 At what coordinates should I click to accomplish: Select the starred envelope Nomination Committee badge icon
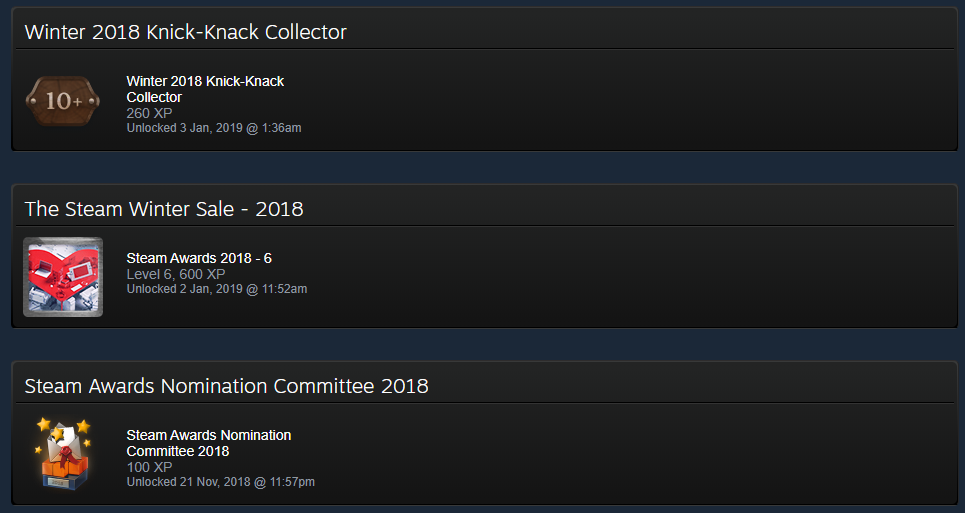coord(63,454)
